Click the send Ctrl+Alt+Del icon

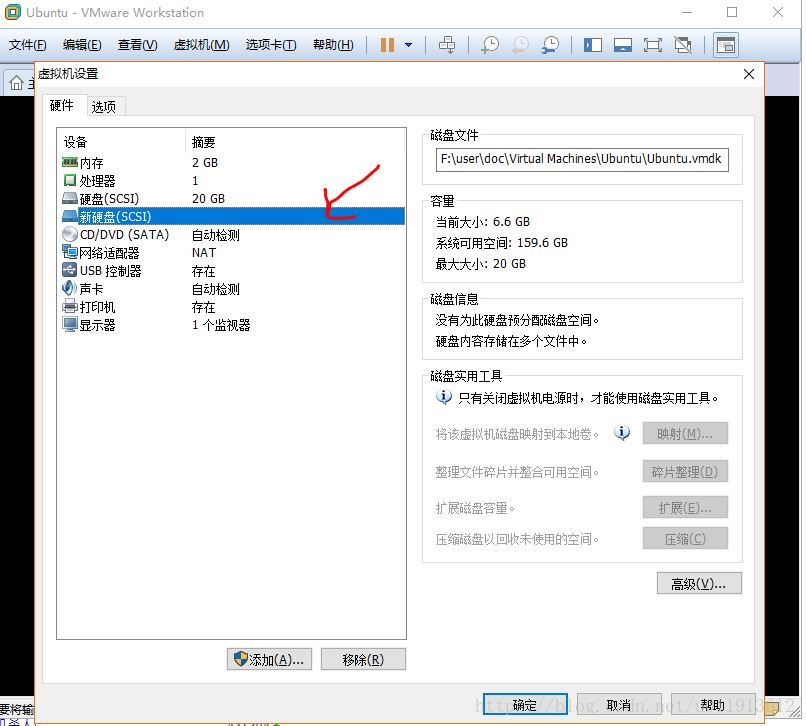(448, 45)
